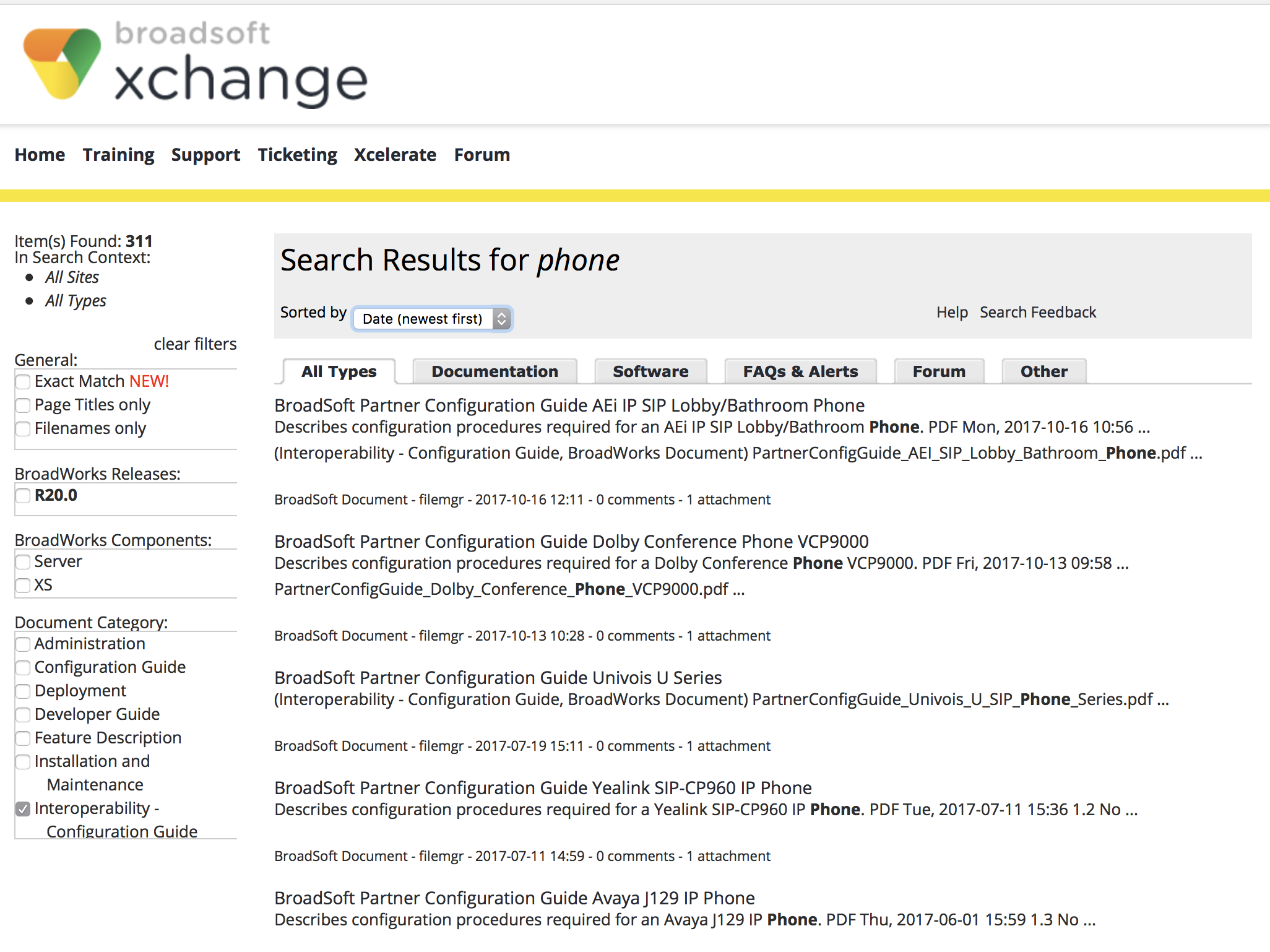Click 'BroadSoft Document - filemgr - 2017-10-16 12:11' line
The image size is (1270, 952).
pos(522,500)
